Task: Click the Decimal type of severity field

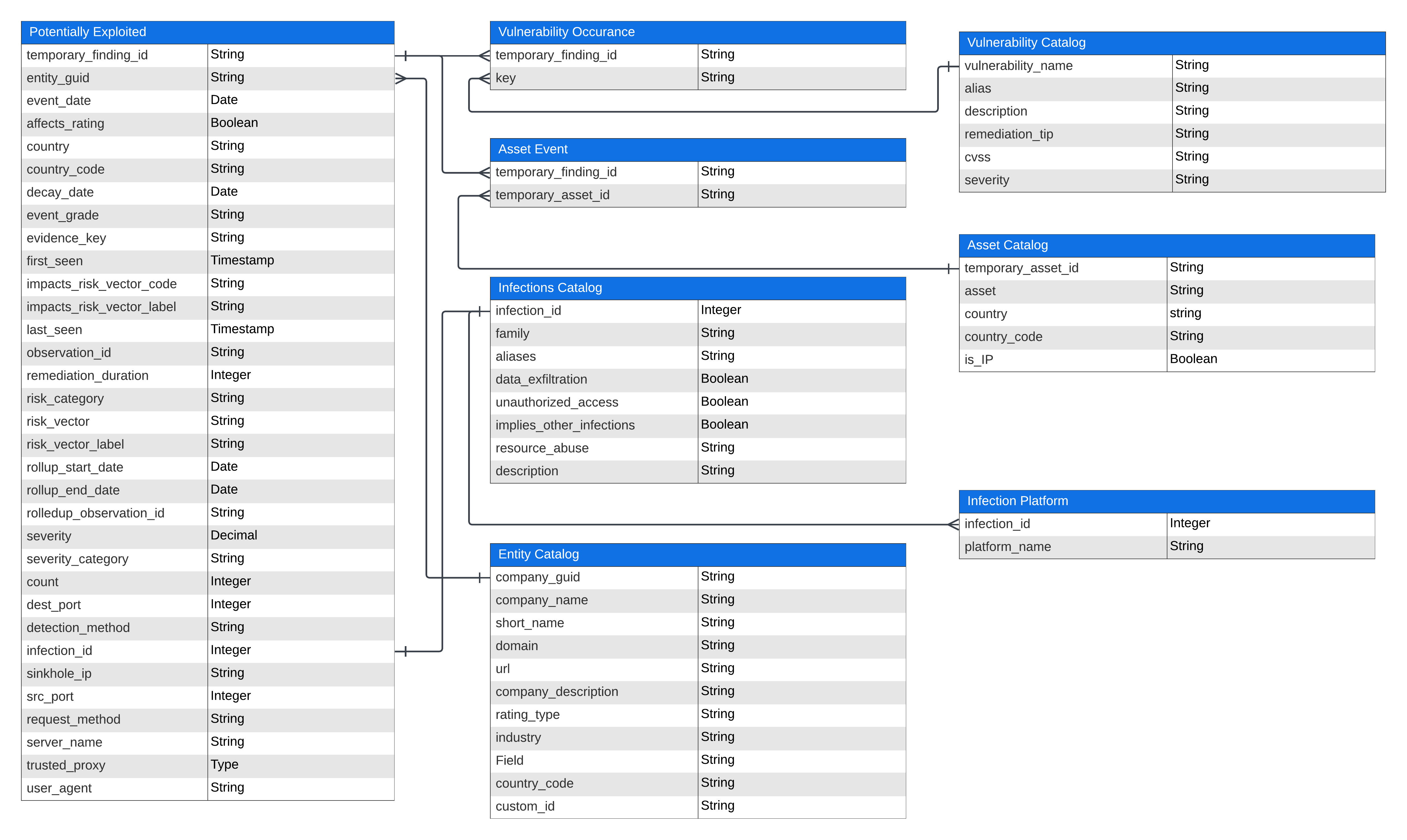Action: click(x=234, y=536)
